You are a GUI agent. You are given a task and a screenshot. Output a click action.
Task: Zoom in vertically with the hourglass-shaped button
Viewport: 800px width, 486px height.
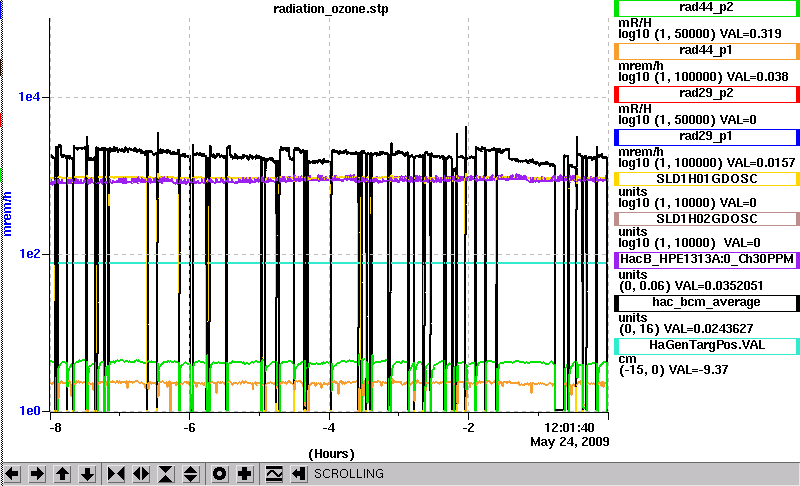[166, 474]
